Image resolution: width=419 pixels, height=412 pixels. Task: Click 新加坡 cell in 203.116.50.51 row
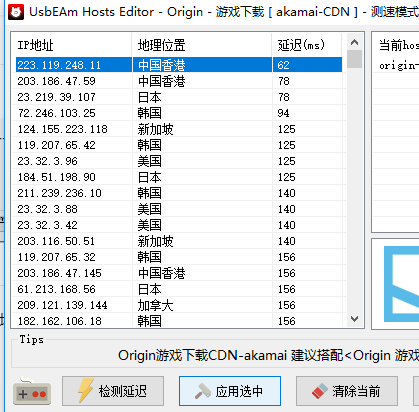click(156, 241)
